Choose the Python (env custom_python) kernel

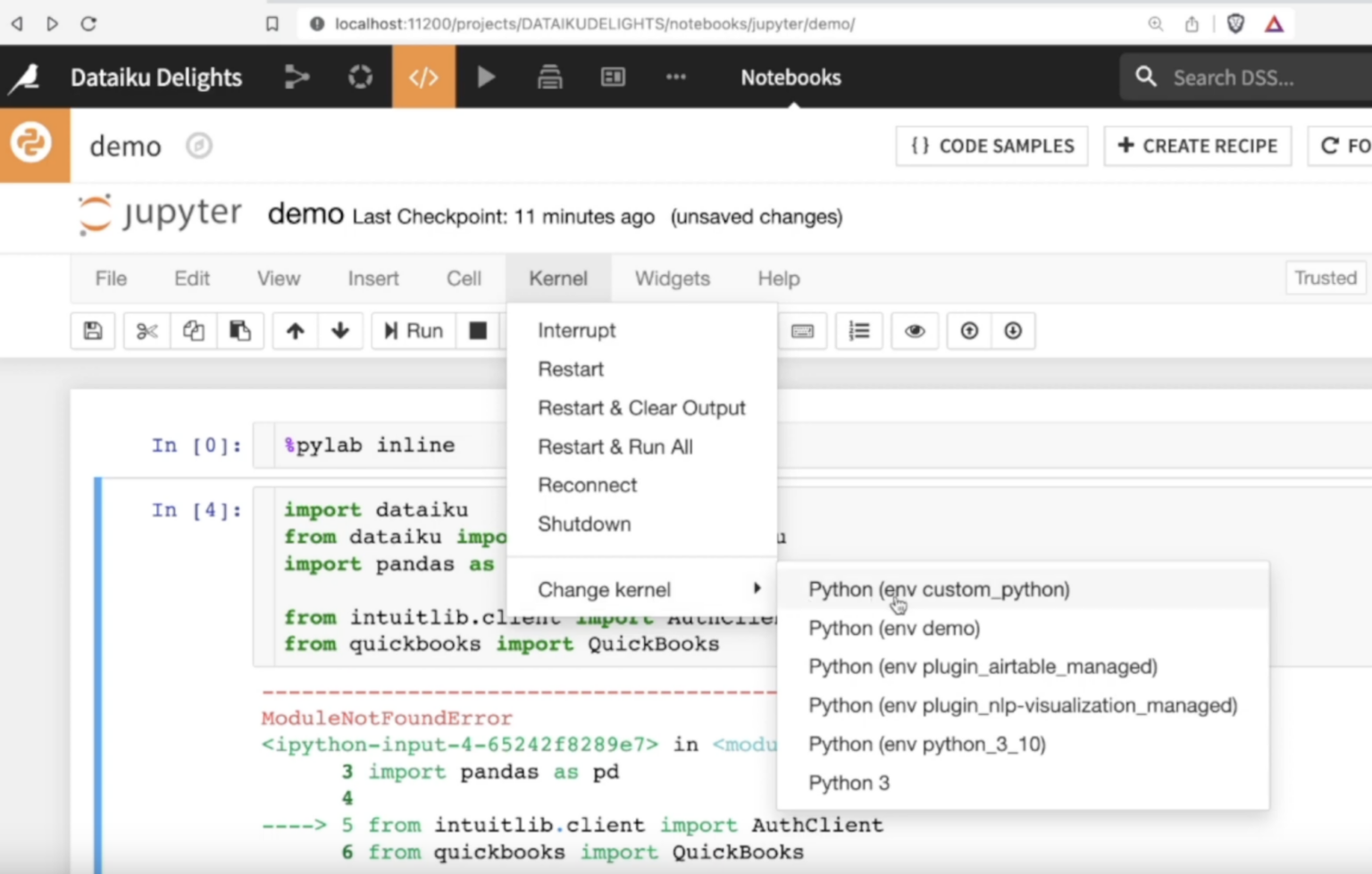[939, 589]
